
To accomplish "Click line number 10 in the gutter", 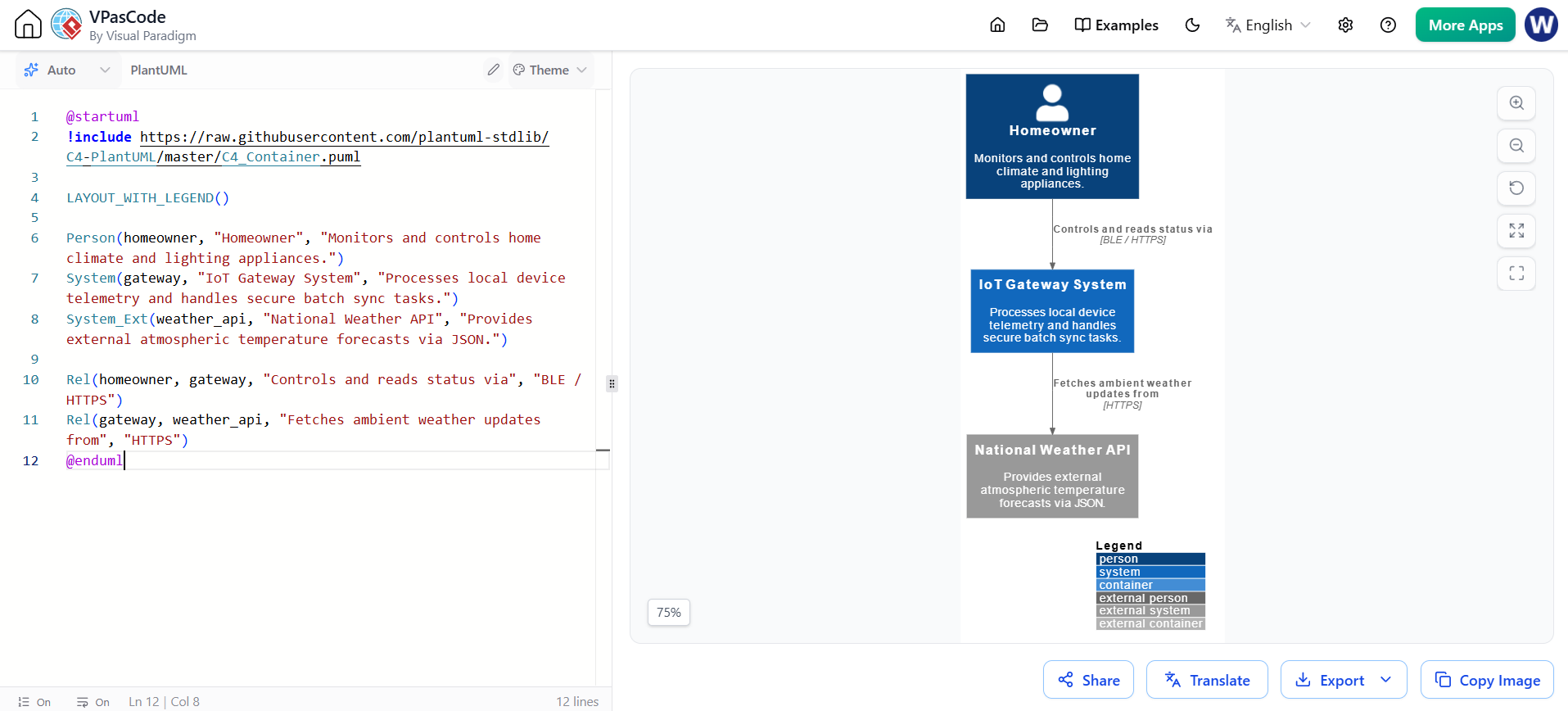I will coord(31,379).
